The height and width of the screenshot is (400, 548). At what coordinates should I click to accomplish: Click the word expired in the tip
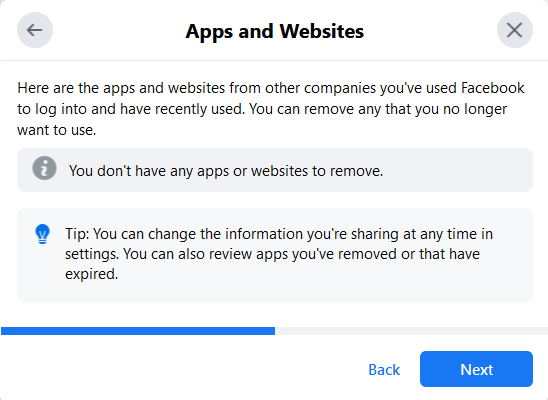point(91,274)
